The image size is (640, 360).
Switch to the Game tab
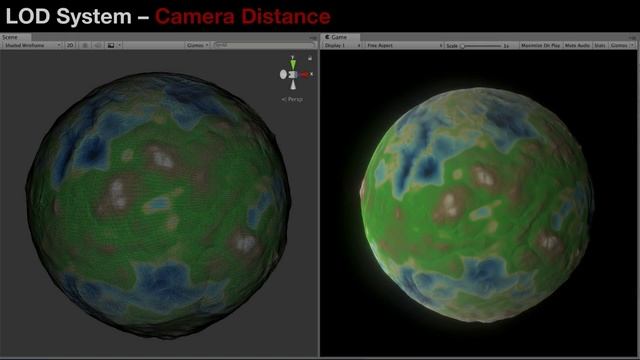[340, 37]
